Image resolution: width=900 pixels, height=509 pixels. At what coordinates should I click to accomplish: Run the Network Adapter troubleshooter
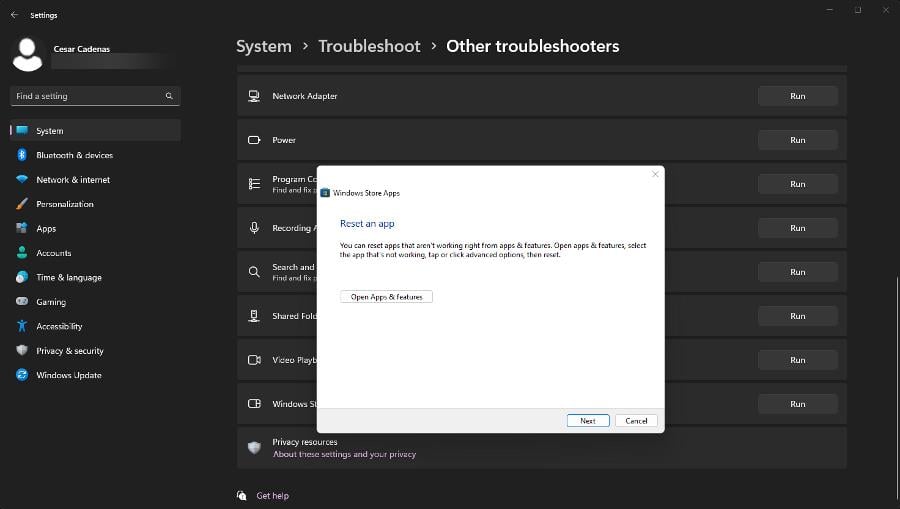tap(797, 96)
